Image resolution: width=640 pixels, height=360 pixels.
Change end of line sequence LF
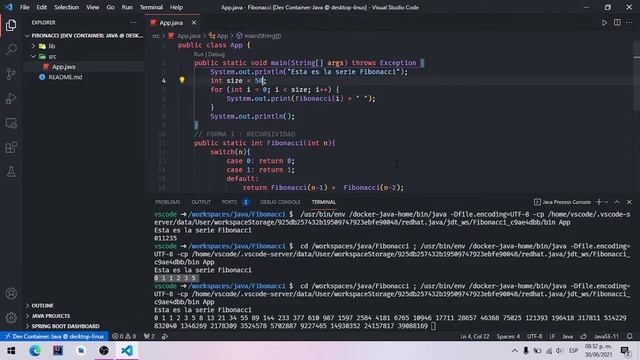pyautogui.click(x=552, y=336)
